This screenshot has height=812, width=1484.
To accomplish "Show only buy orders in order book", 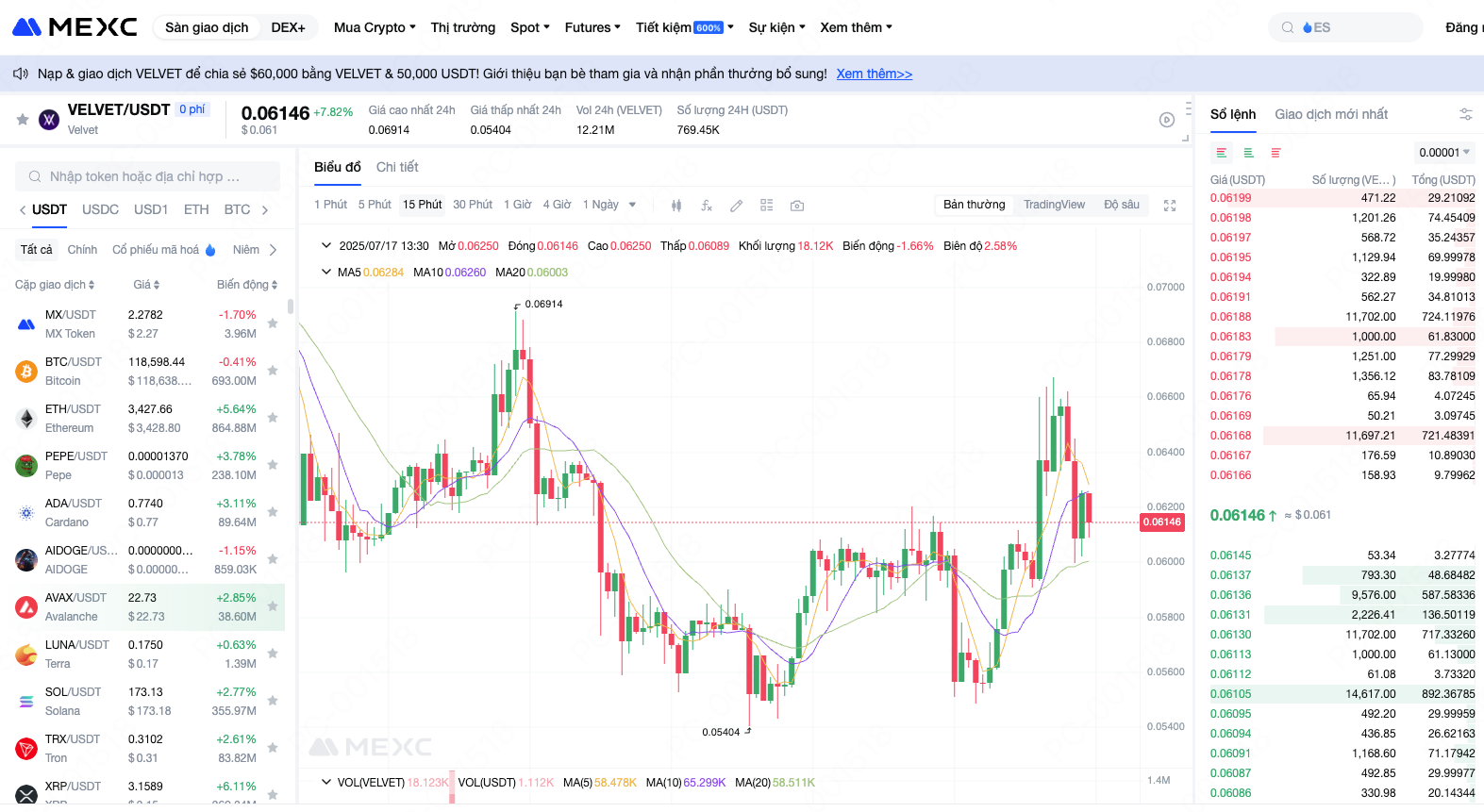I will pyautogui.click(x=1249, y=153).
